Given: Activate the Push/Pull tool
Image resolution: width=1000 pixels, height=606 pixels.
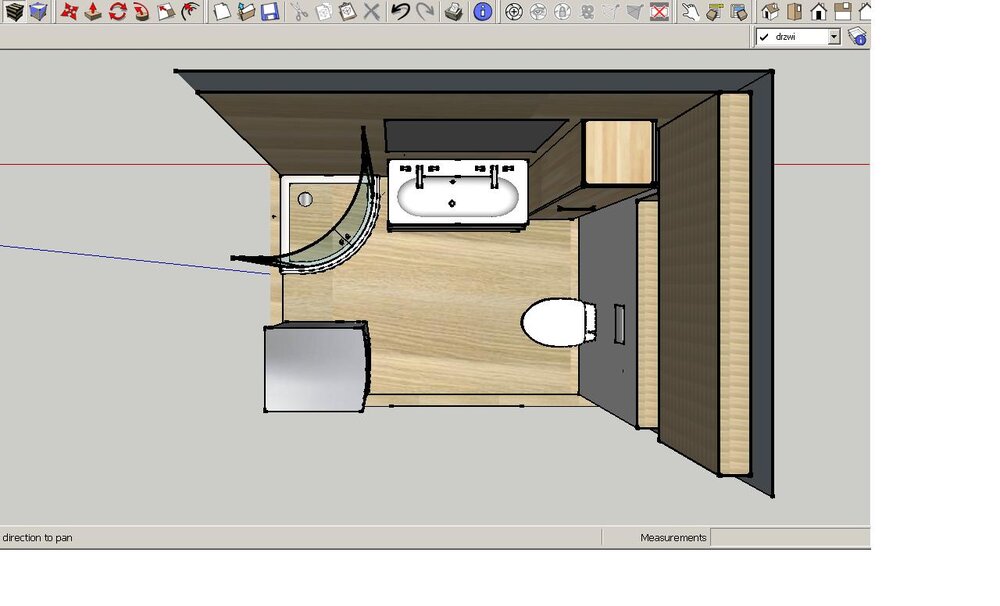Looking at the screenshot, I should [x=93, y=12].
